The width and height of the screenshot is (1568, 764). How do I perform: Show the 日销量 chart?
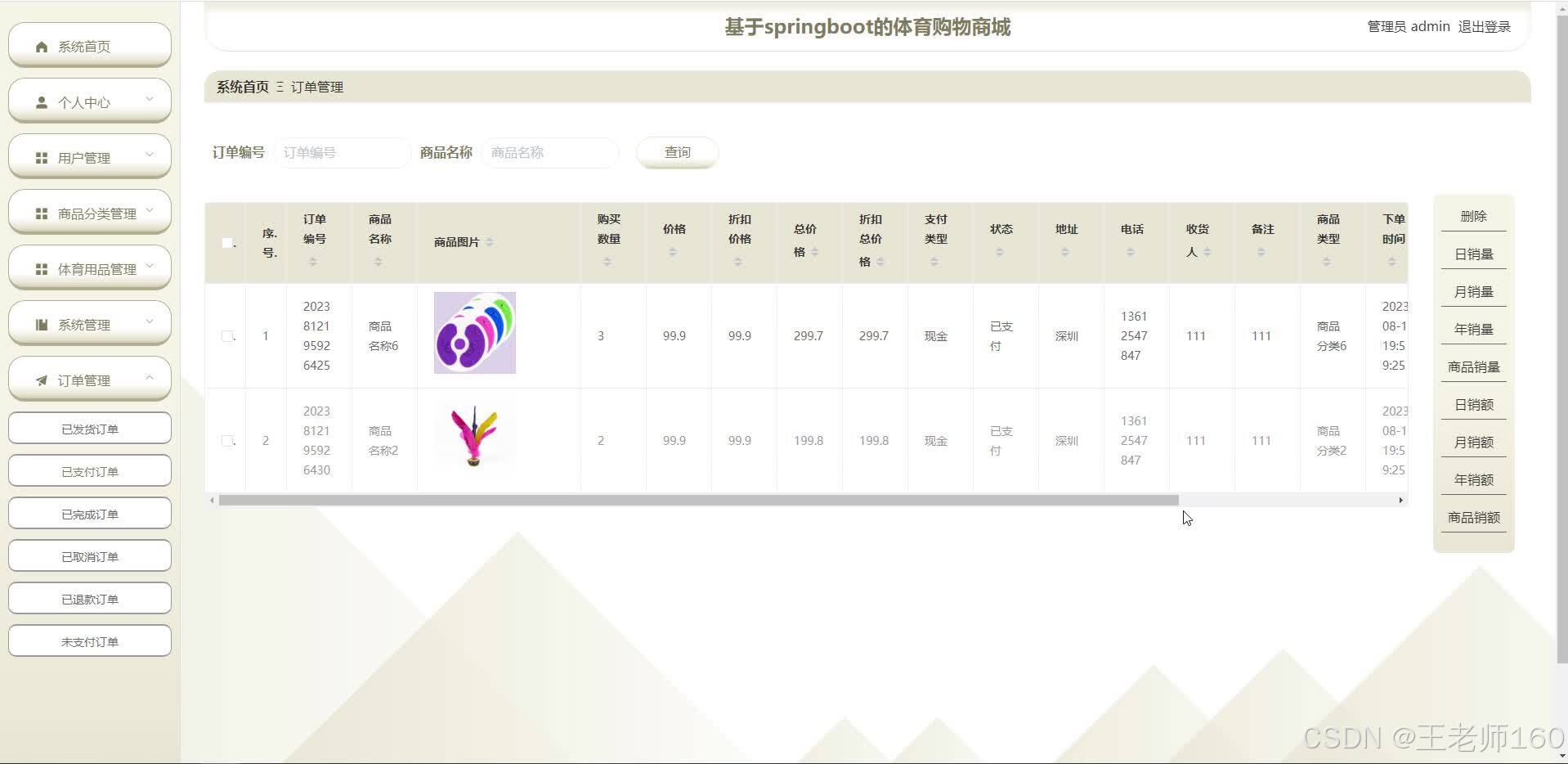pos(1473,254)
